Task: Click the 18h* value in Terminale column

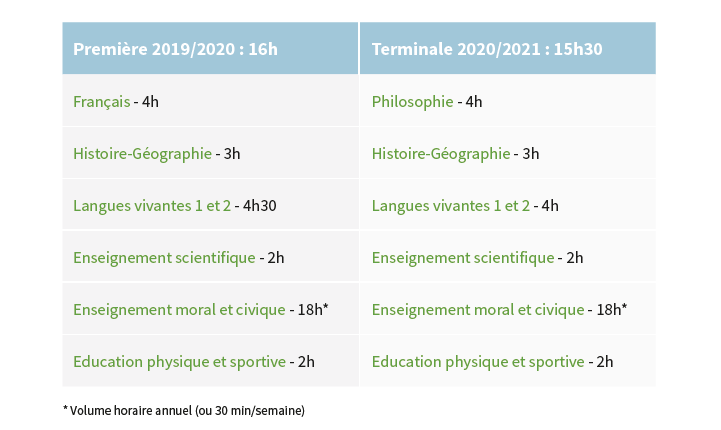Action: pos(612,310)
